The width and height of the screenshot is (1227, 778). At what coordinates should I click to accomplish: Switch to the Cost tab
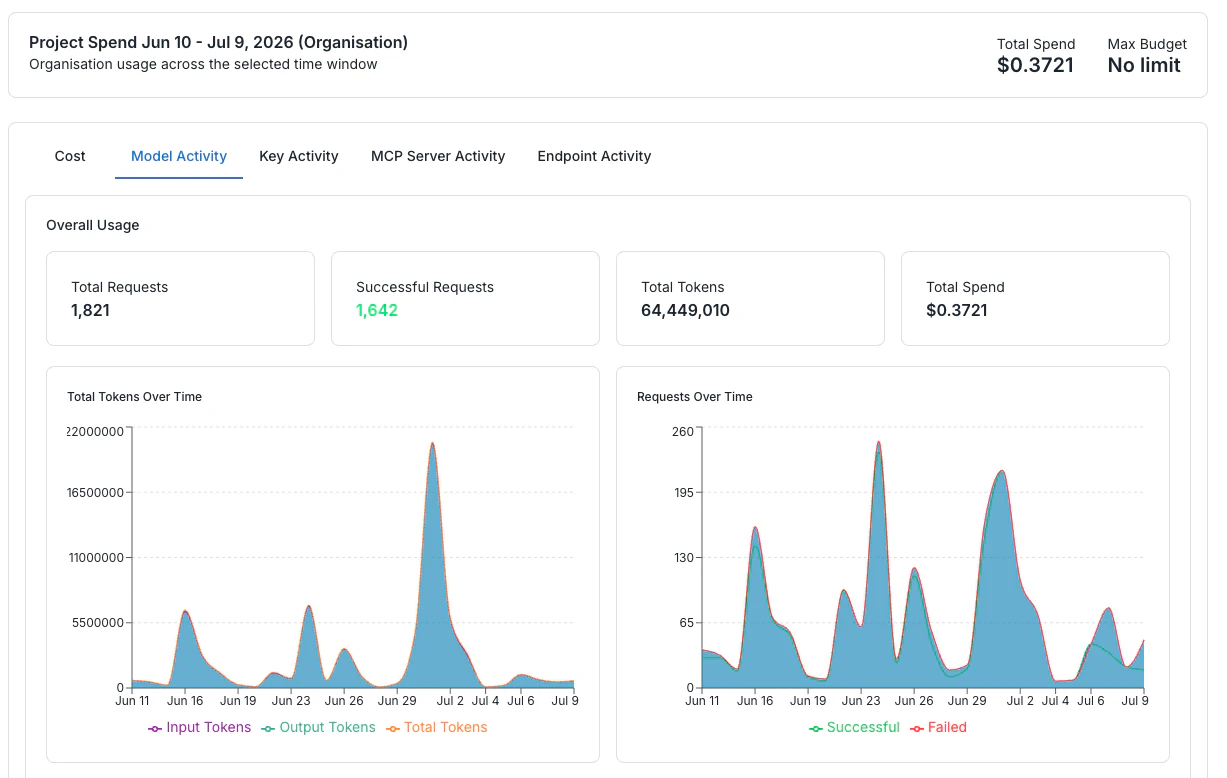tap(70, 156)
